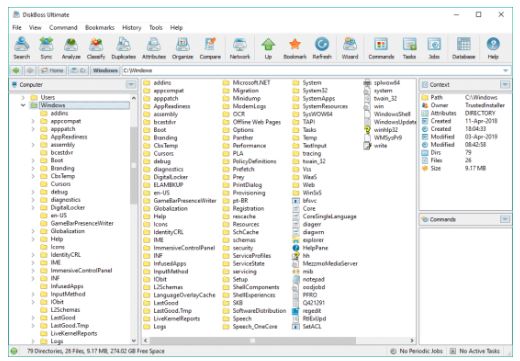520x361 pixels.
Task: Open the Tasks toolbar icon
Action: [409, 48]
